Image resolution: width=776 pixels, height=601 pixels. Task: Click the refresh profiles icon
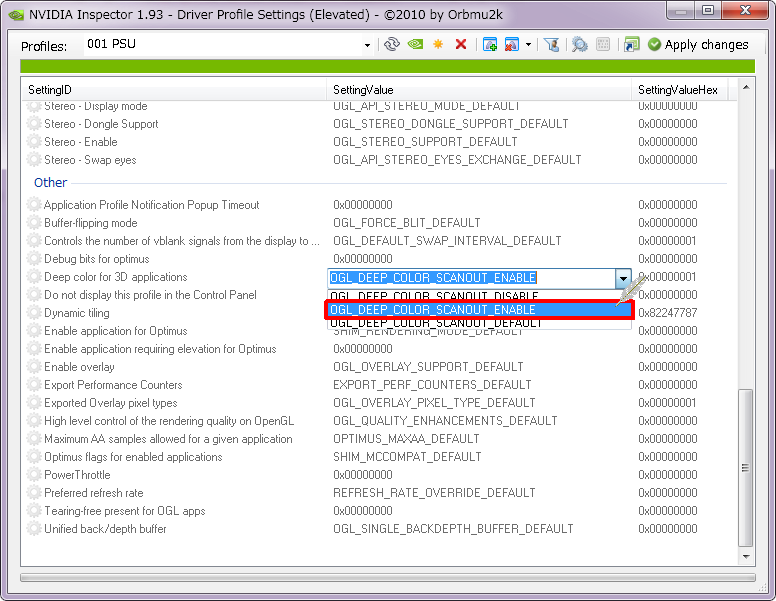(391, 45)
